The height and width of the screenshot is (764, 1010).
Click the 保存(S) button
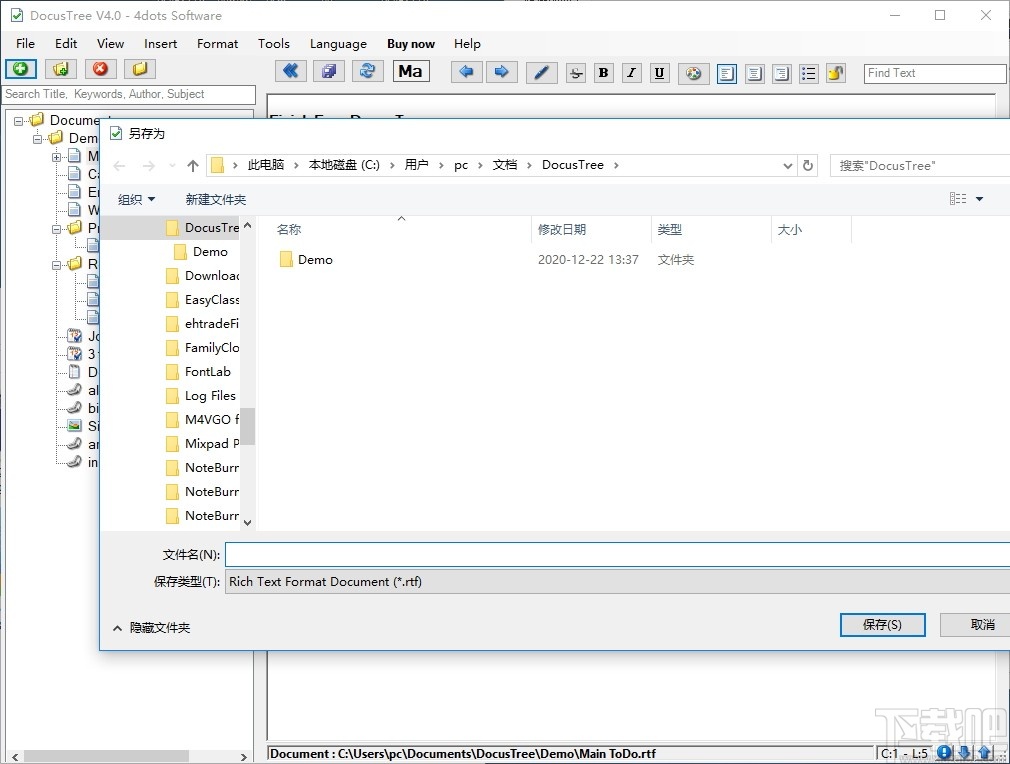[x=882, y=625]
